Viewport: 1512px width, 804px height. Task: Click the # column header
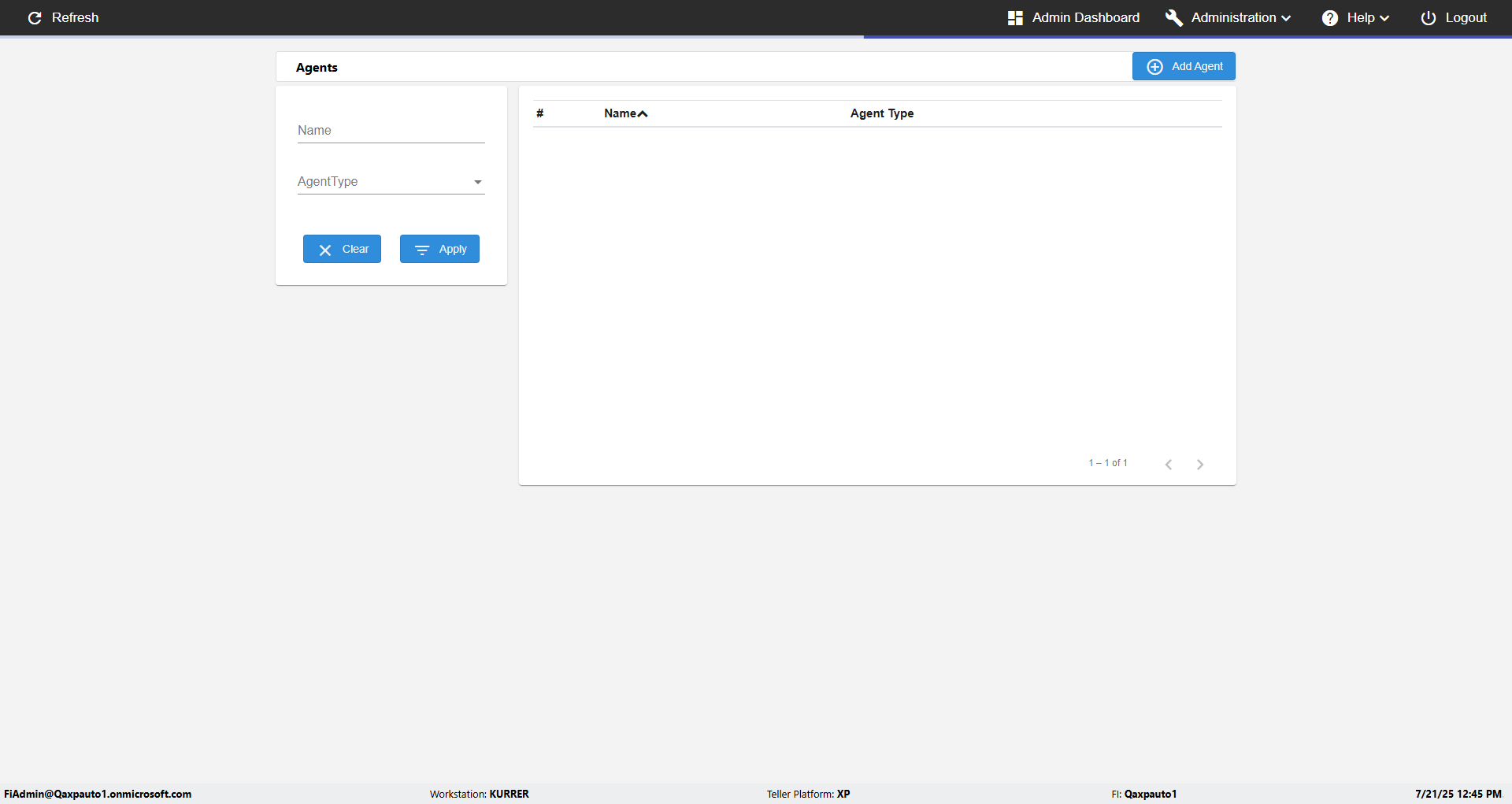540,113
